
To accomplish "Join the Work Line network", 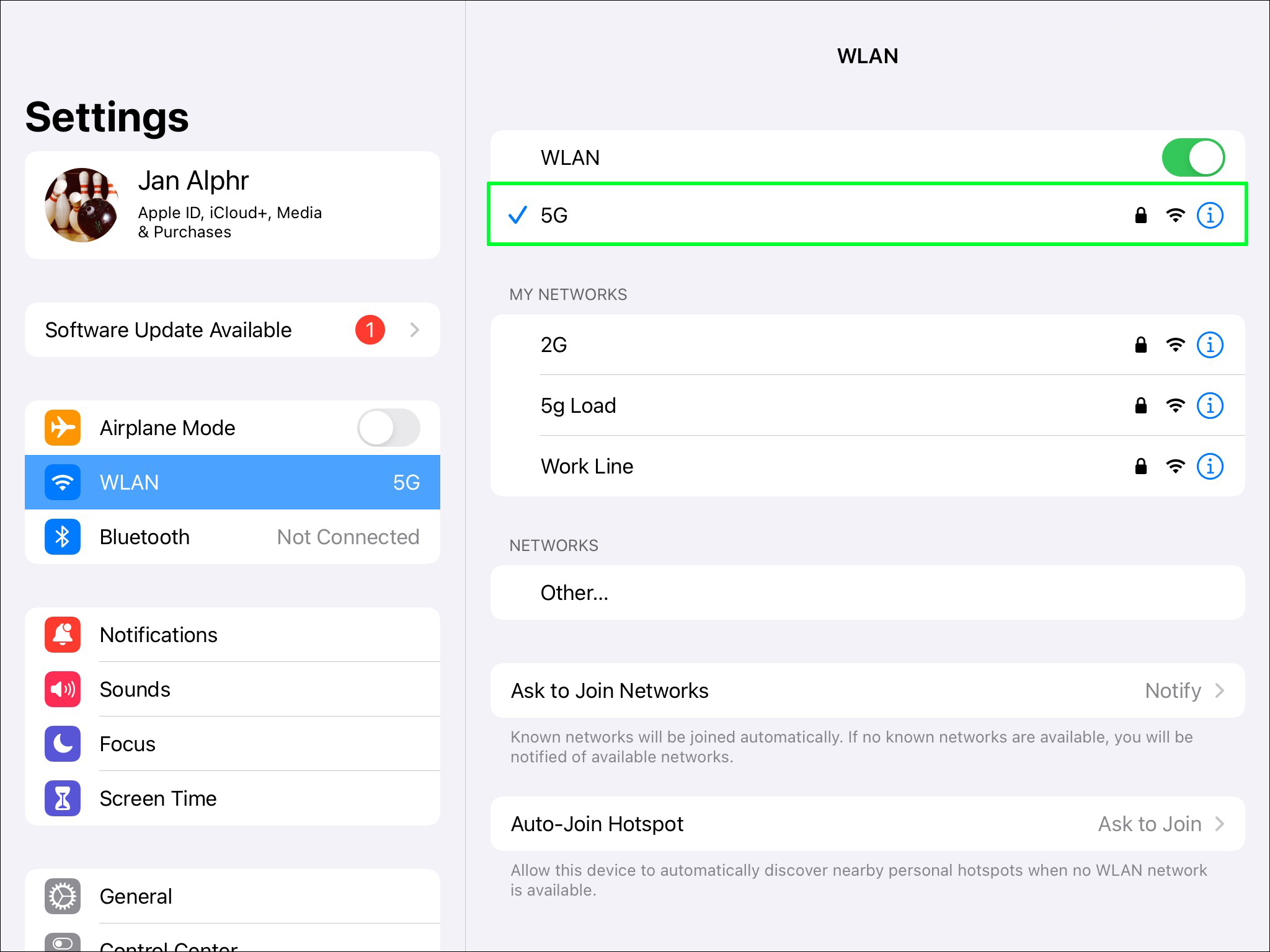I will [x=587, y=467].
